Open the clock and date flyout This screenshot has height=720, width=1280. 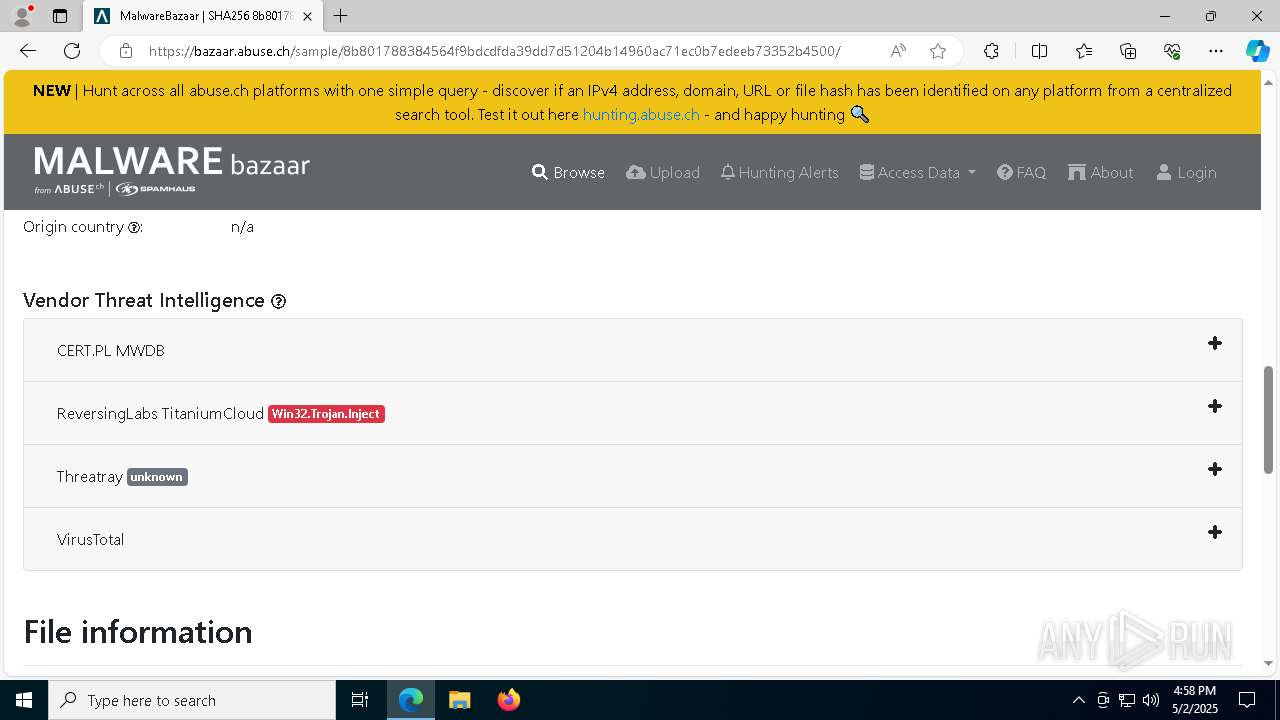pos(1194,700)
